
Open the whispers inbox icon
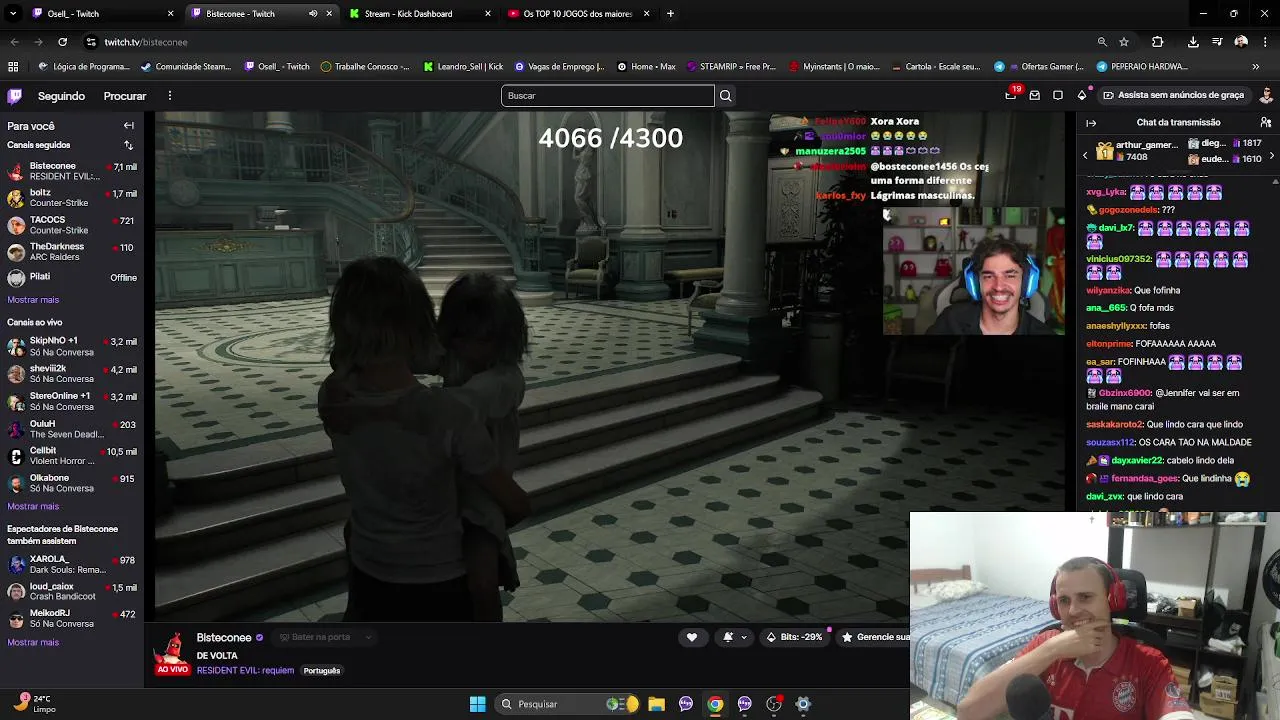tap(1035, 95)
